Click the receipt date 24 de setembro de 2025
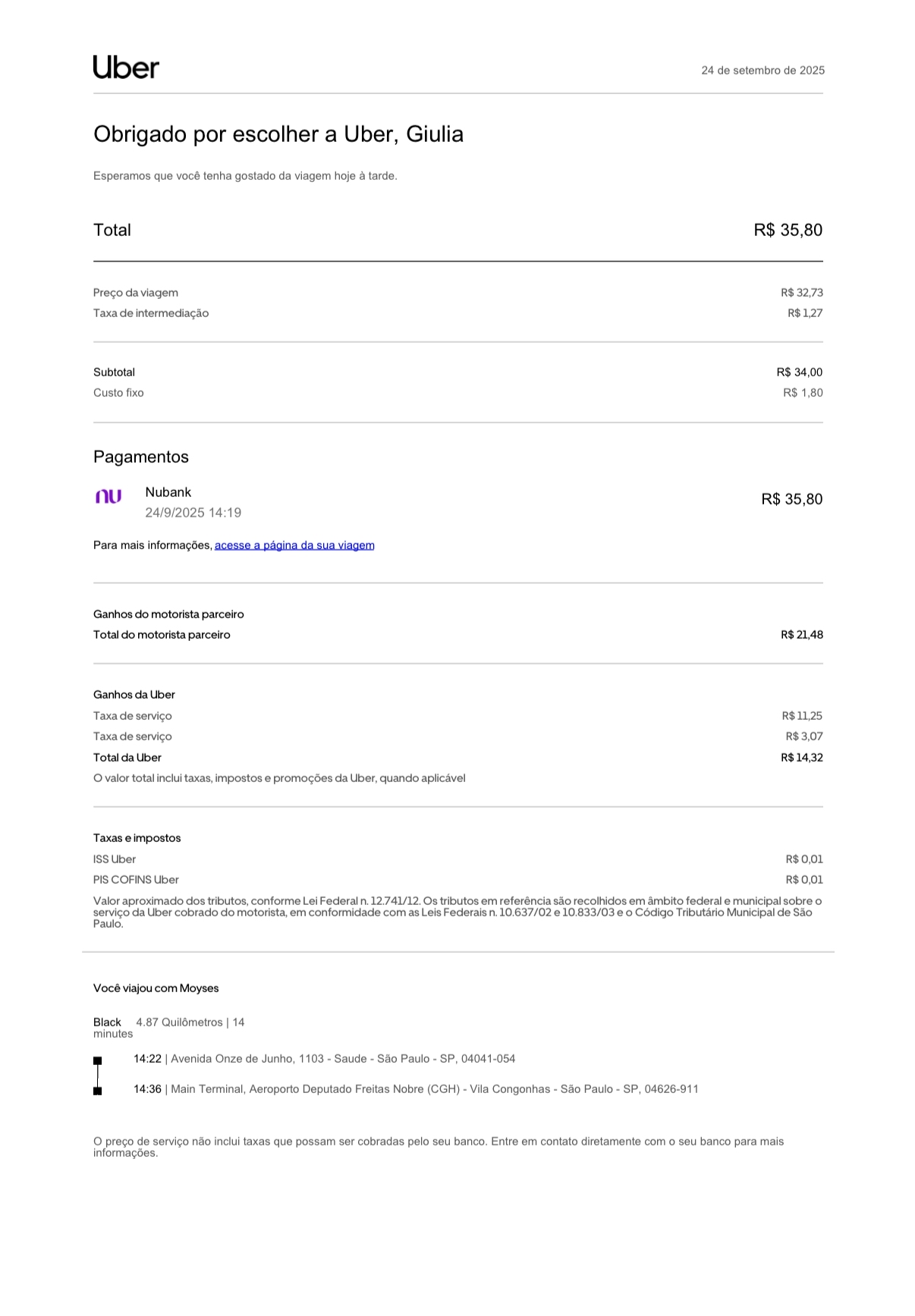 [x=762, y=71]
